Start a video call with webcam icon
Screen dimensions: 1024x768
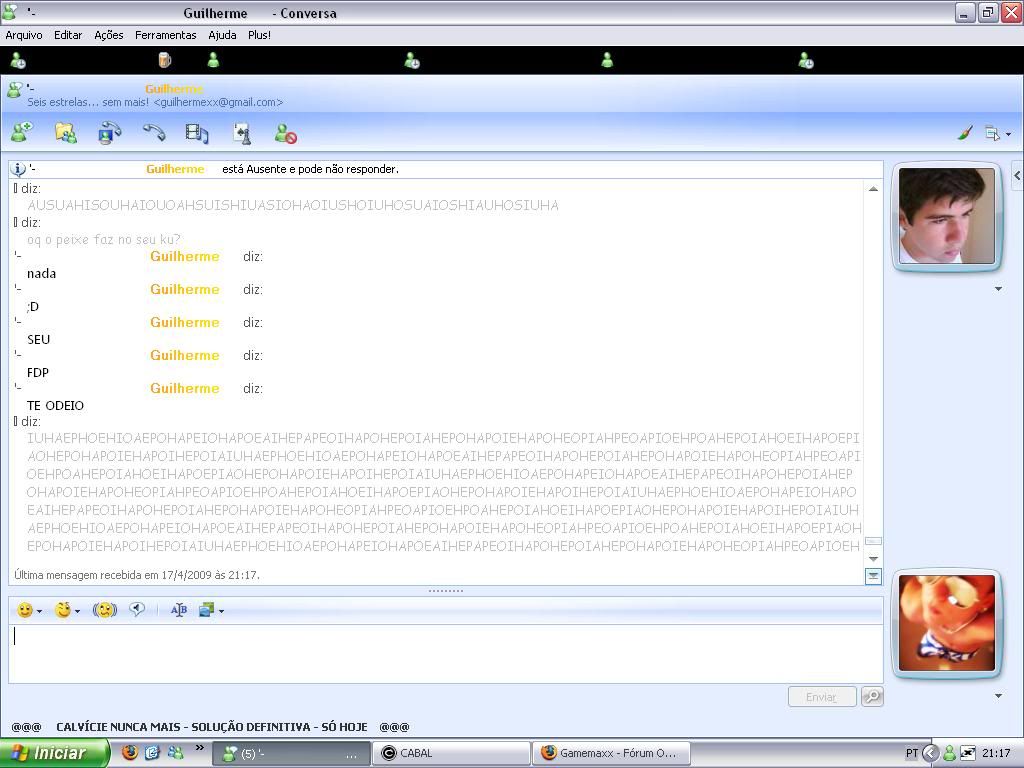click(109, 132)
